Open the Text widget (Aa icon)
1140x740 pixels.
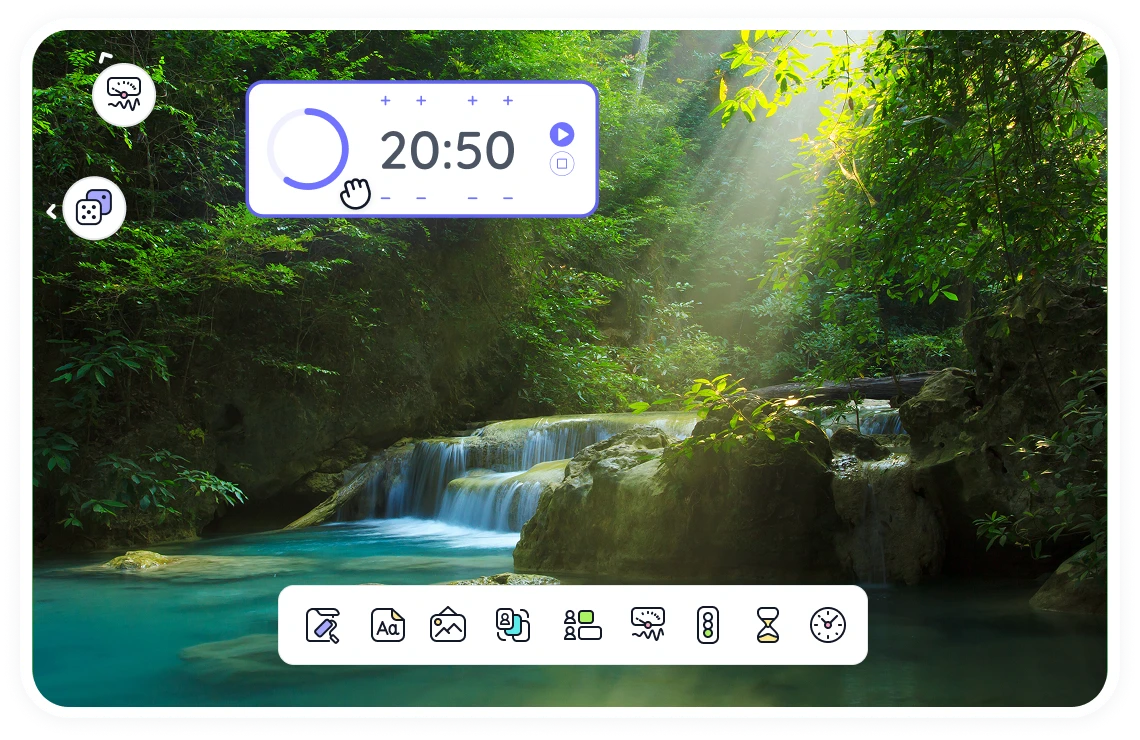coord(388,625)
